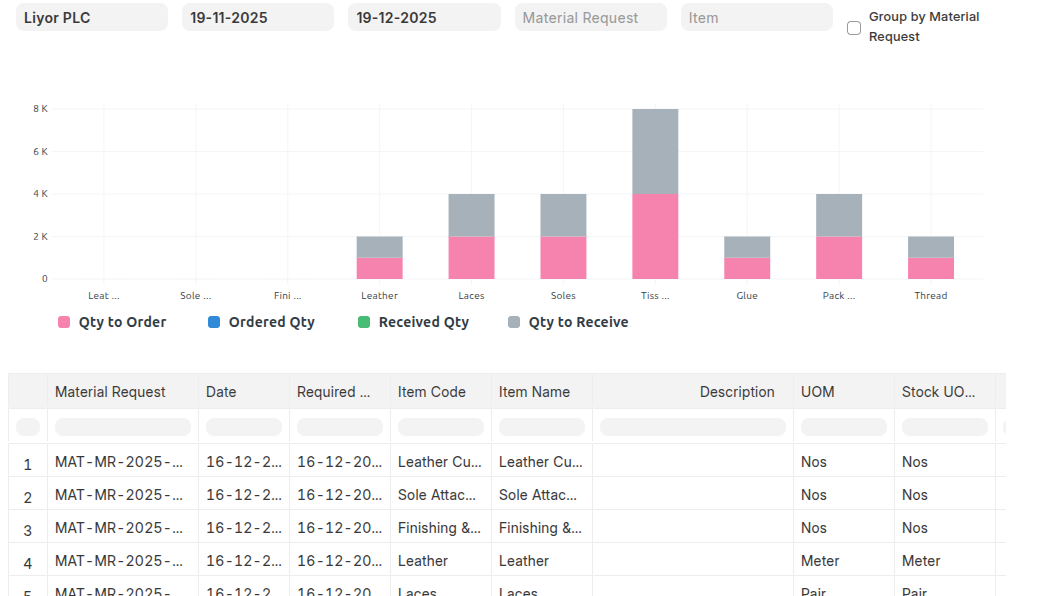
Task: Click the Laces bar pink segment
Action: click(x=471, y=258)
